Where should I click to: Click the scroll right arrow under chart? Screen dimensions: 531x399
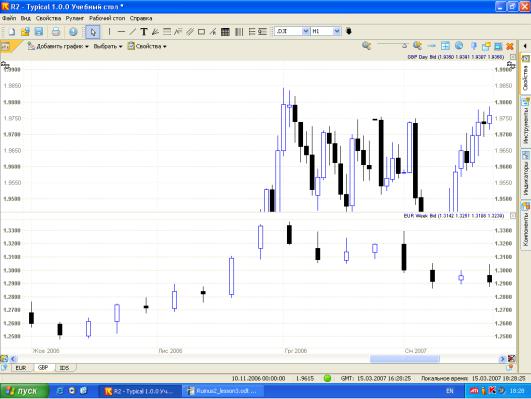503,359
